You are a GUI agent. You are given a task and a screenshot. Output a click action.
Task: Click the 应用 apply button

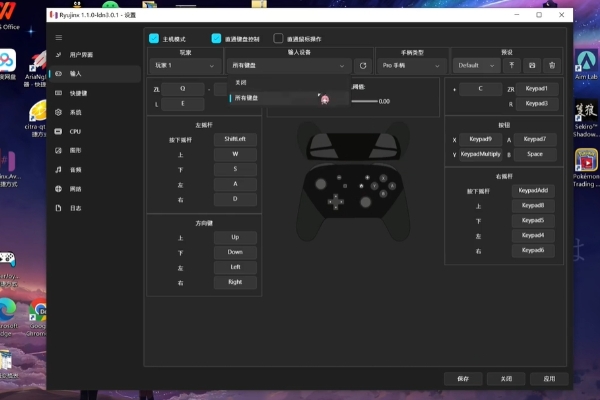pos(548,379)
